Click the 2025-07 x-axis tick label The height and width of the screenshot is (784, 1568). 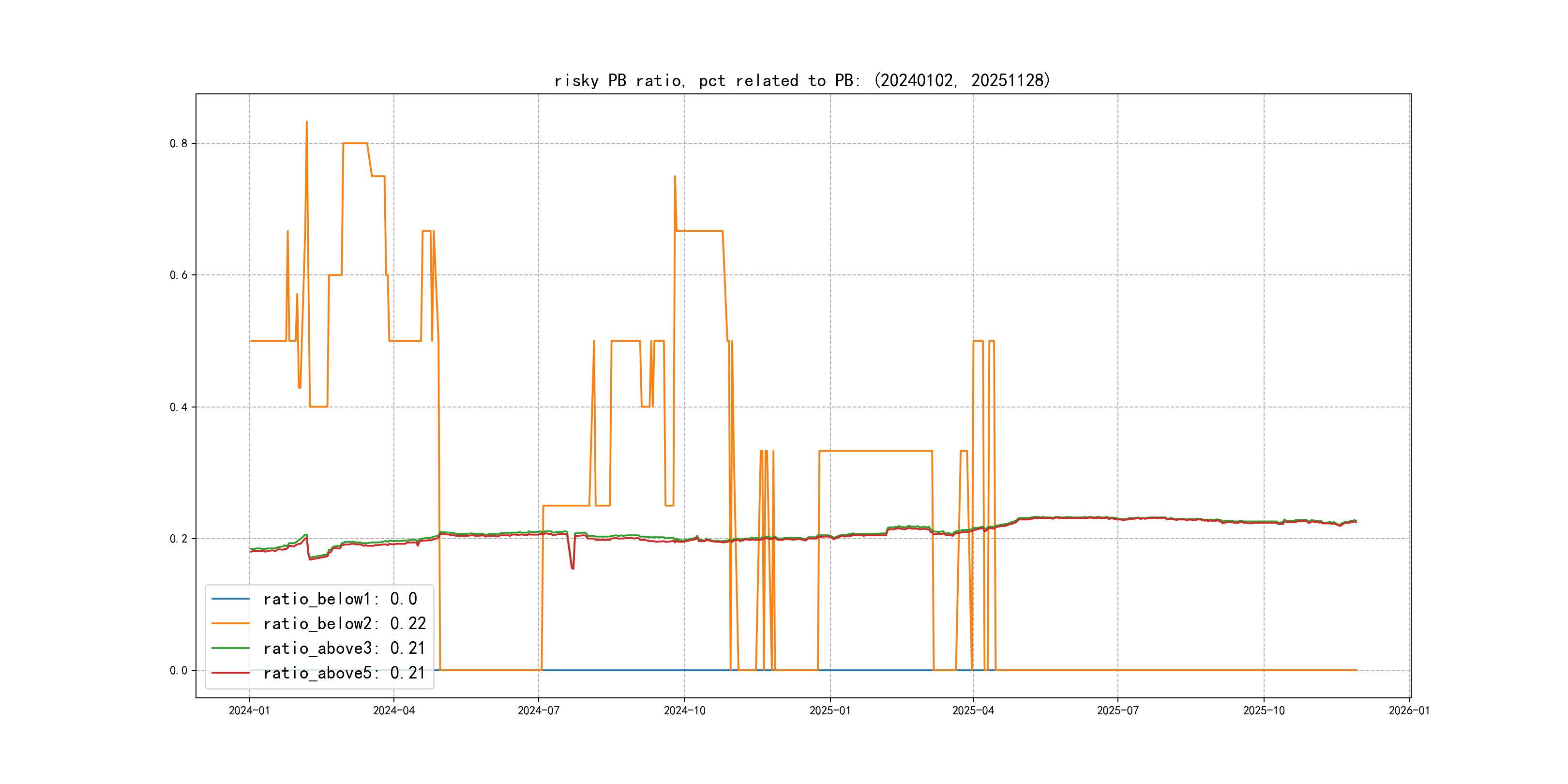coord(1117,710)
